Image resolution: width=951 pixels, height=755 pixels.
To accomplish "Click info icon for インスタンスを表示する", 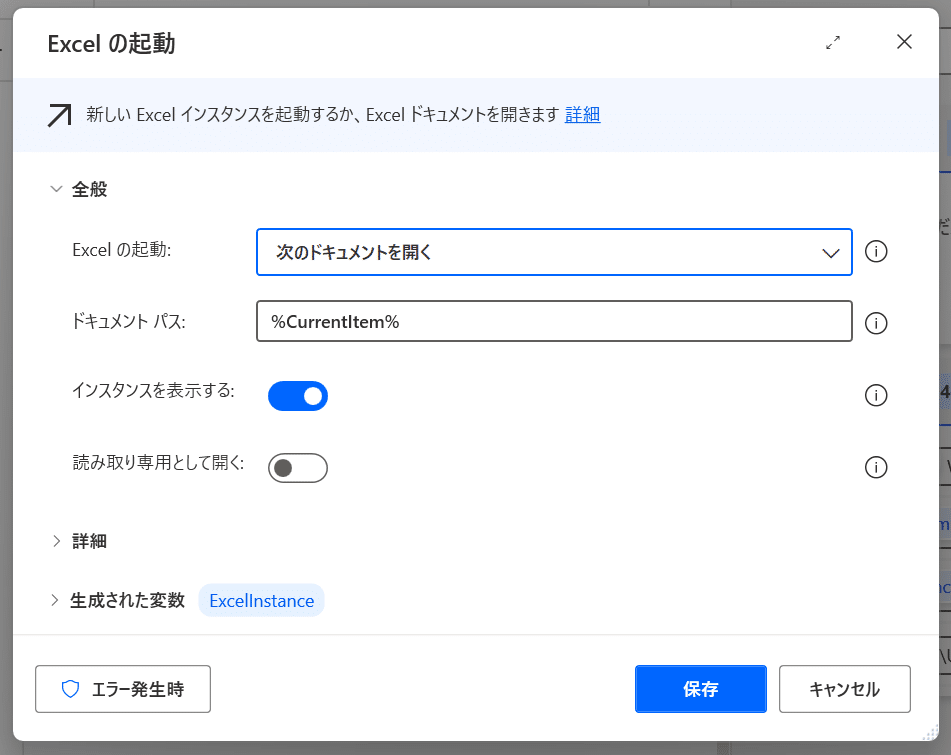I will (876, 395).
